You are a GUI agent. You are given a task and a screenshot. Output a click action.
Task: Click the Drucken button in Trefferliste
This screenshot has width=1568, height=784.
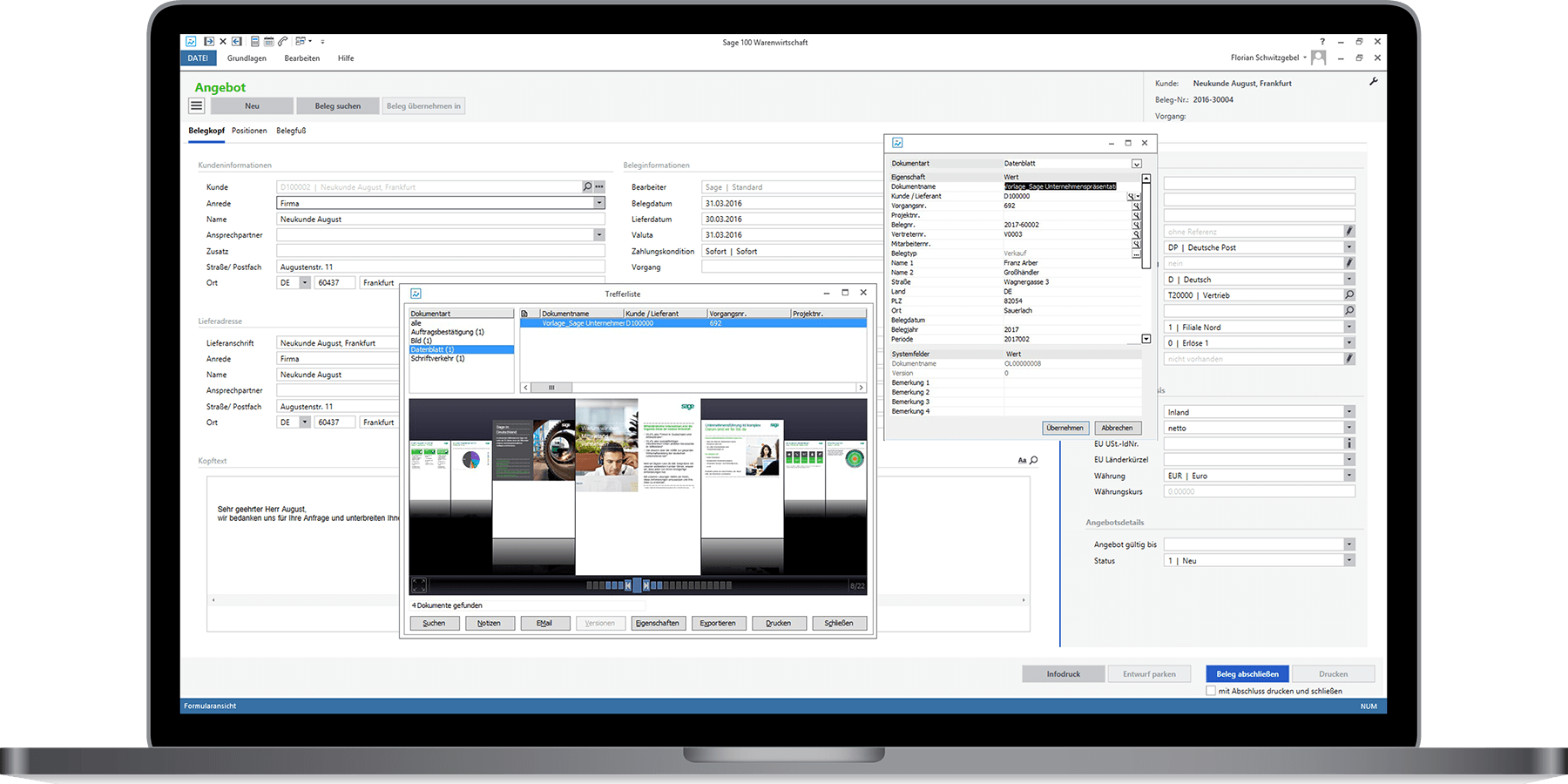(779, 623)
